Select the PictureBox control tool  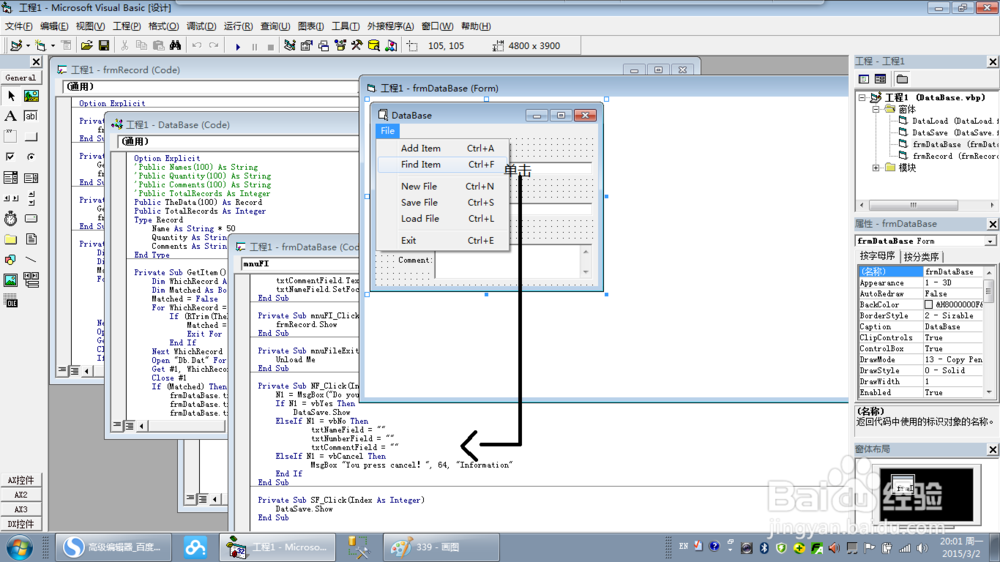31,96
